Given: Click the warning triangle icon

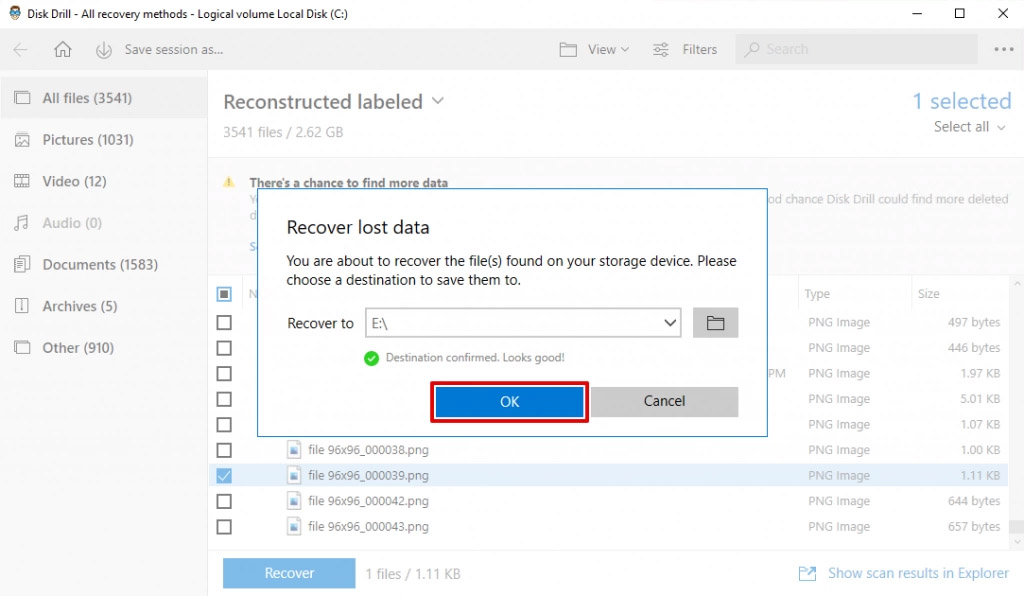Looking at the screenshot, I should click(229, 182).
